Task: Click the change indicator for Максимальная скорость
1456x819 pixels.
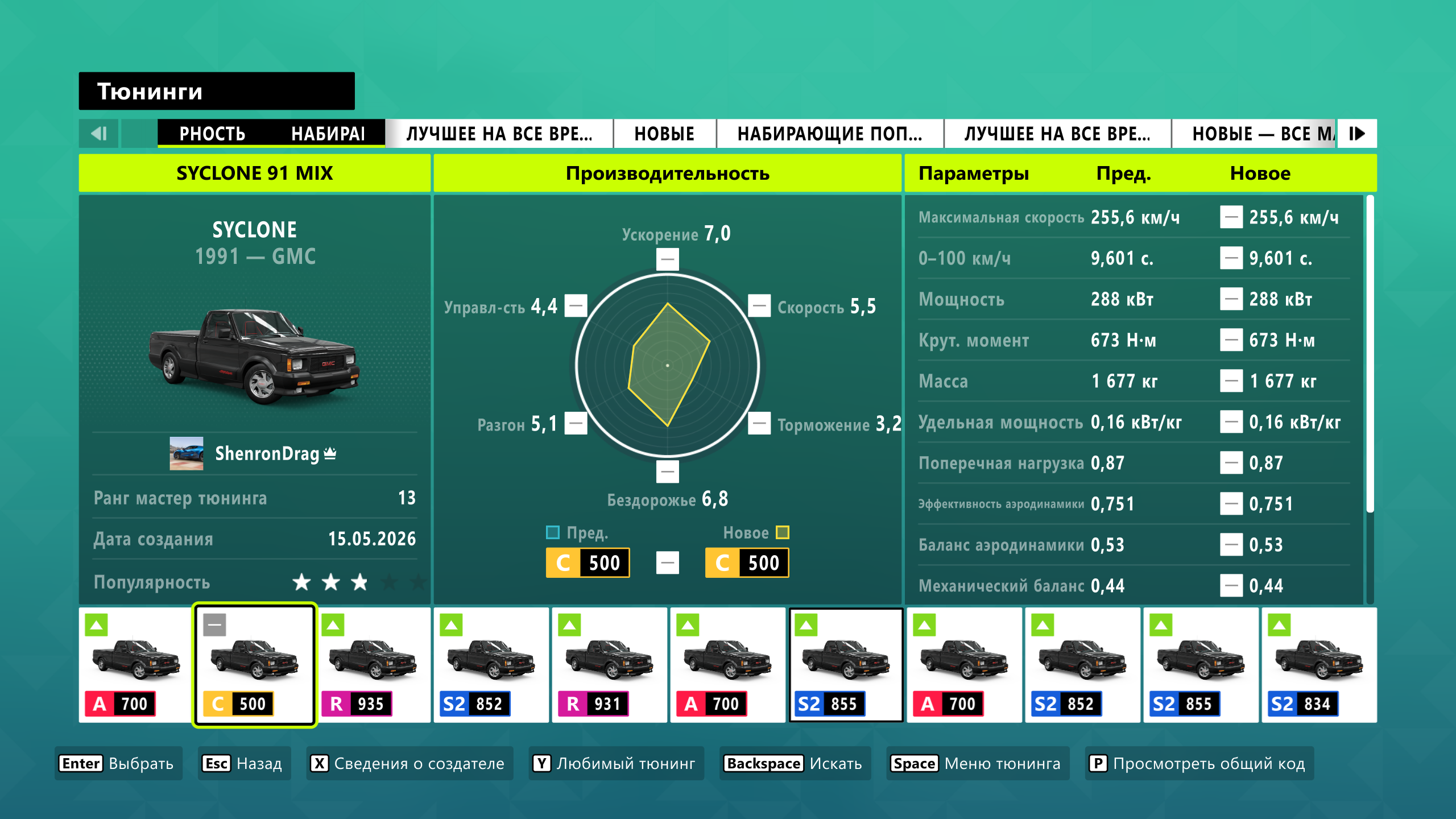Action: pos(1231,217)
